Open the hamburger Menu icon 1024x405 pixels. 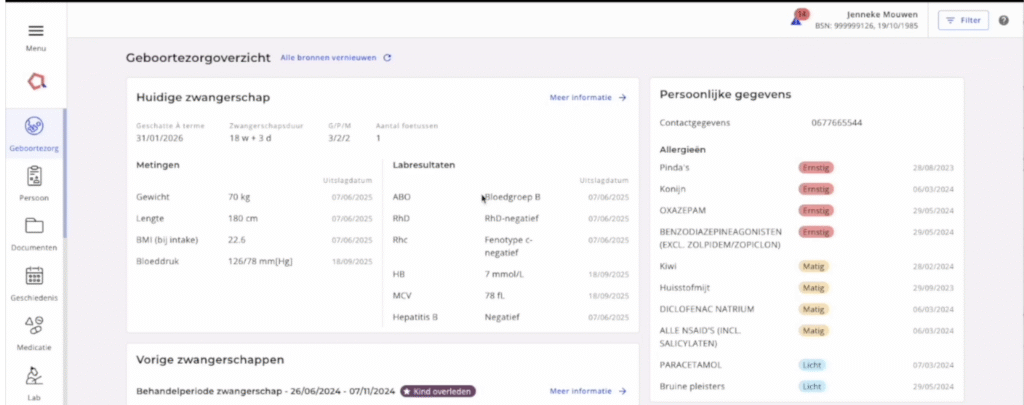35,31
